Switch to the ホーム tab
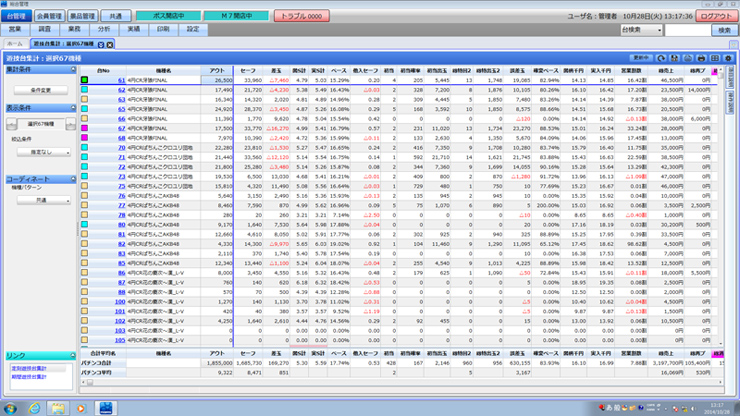This screenshot has width=740, height=416. (x=15, y=44)
